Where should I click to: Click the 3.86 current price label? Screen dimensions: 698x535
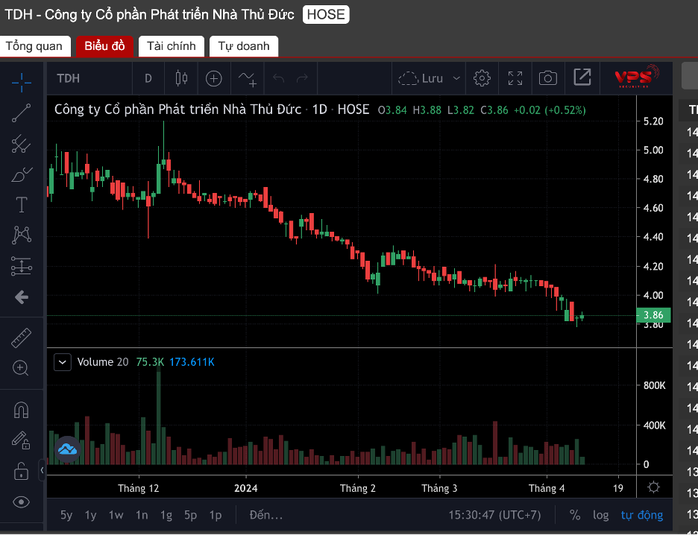tap(653, 315)
